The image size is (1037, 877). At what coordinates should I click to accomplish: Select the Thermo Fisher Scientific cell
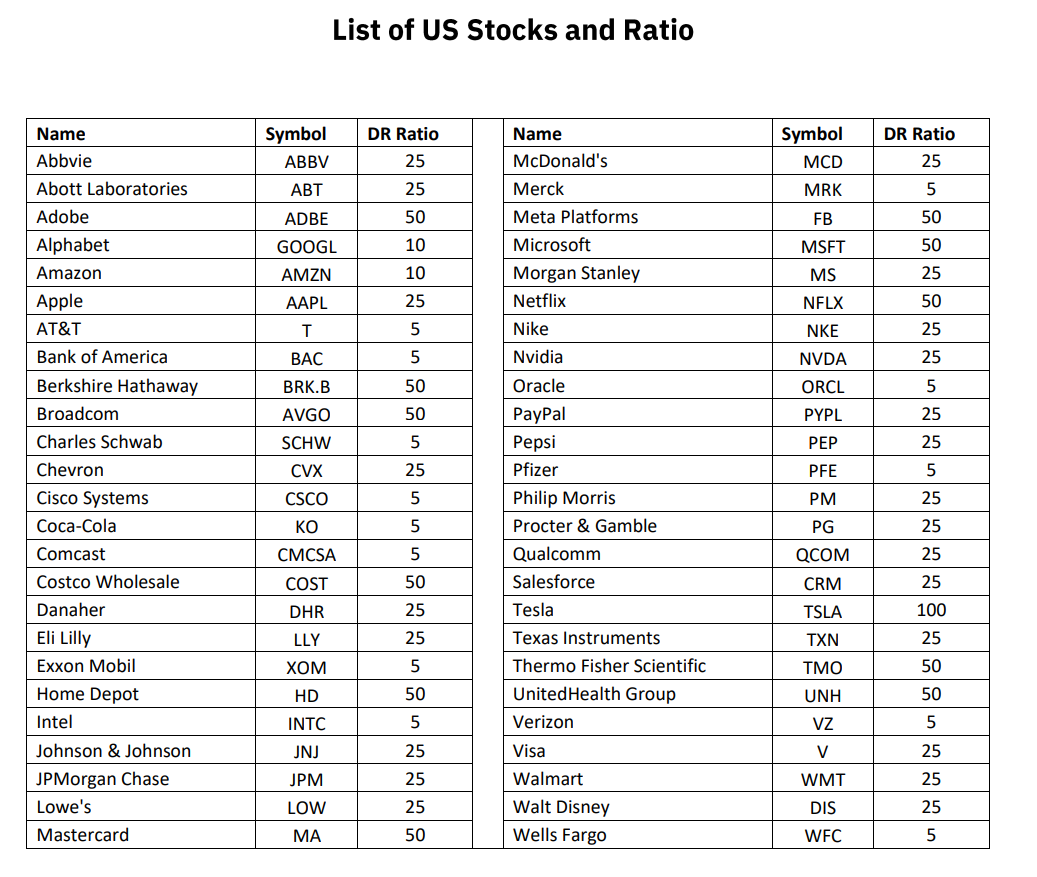[x=609, y=666]
